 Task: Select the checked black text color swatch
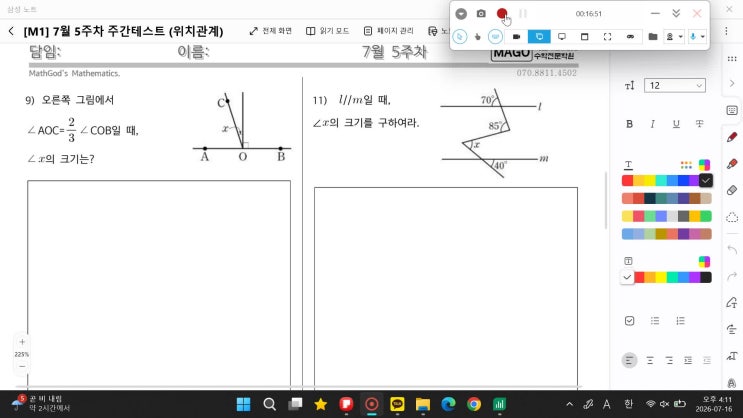pos(706,181)
